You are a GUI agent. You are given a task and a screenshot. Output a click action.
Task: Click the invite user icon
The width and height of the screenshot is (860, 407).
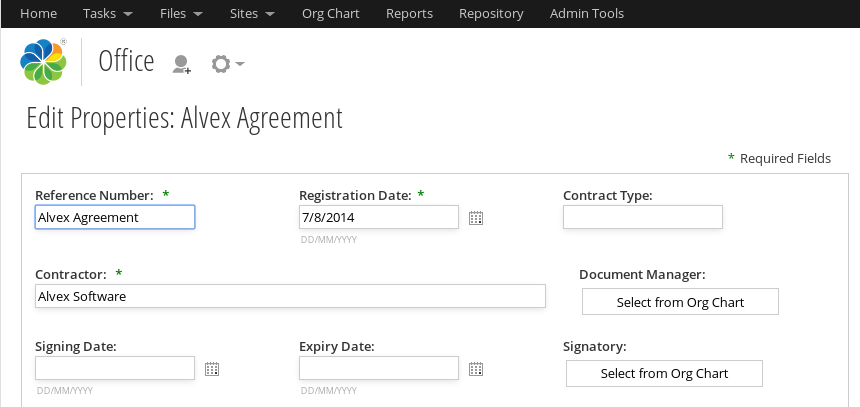181,64
